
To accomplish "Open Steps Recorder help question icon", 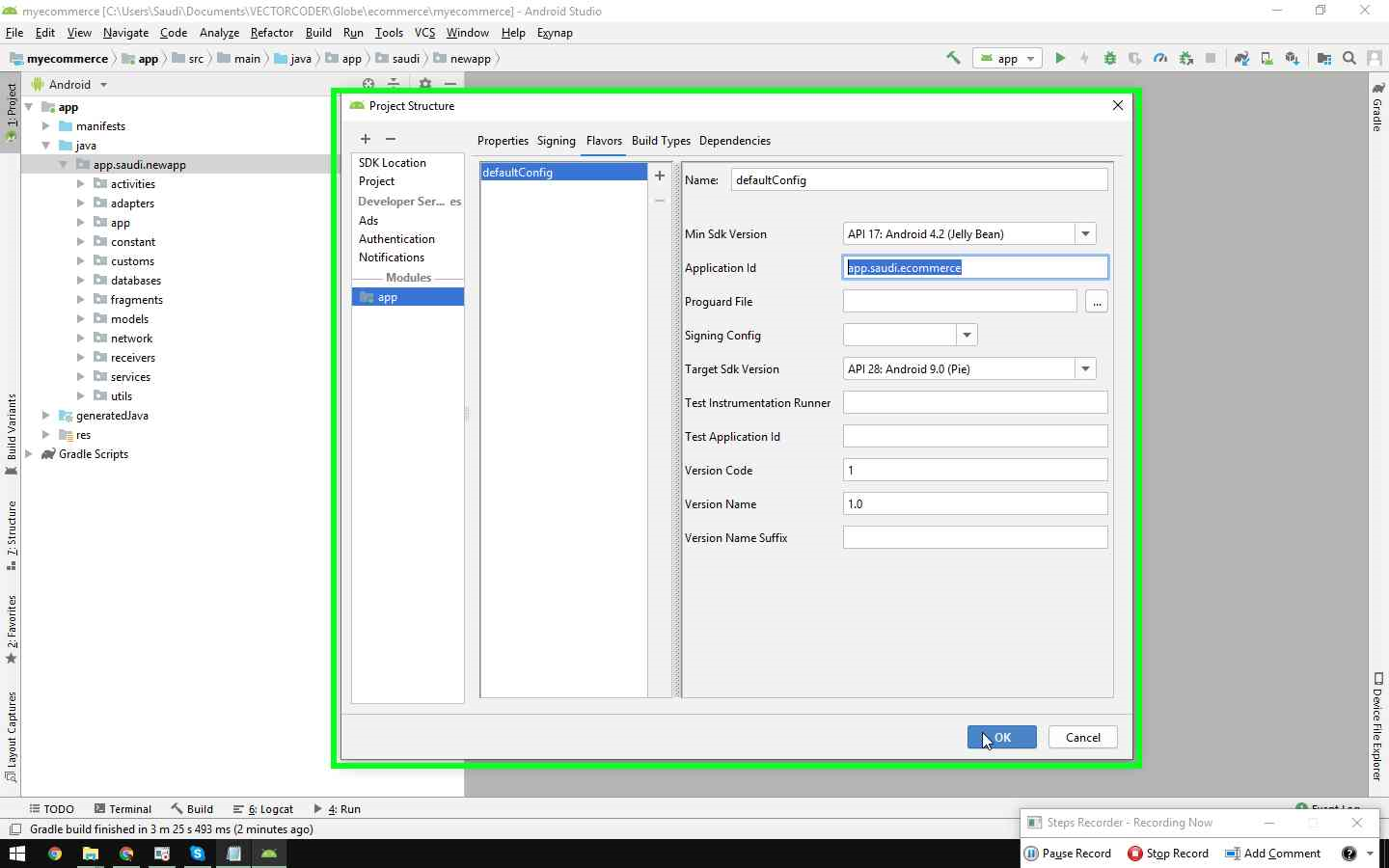I will pos(1349,854).
